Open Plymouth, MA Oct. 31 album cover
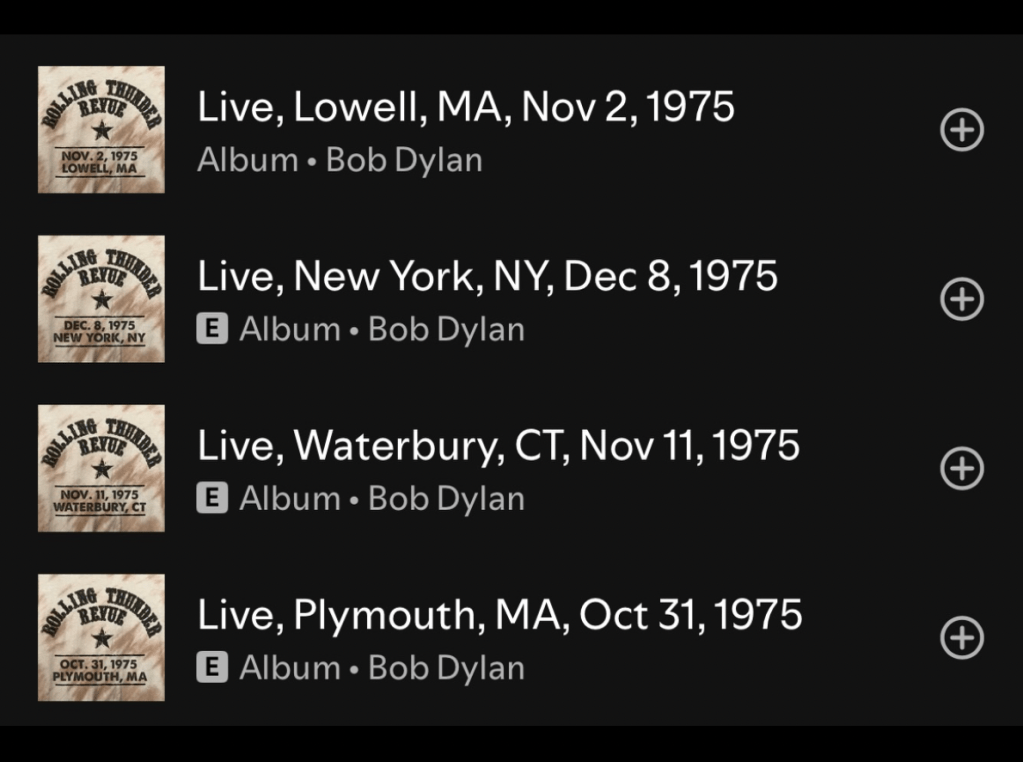Screen dimensions: 1023x762 tap(101, 638)
